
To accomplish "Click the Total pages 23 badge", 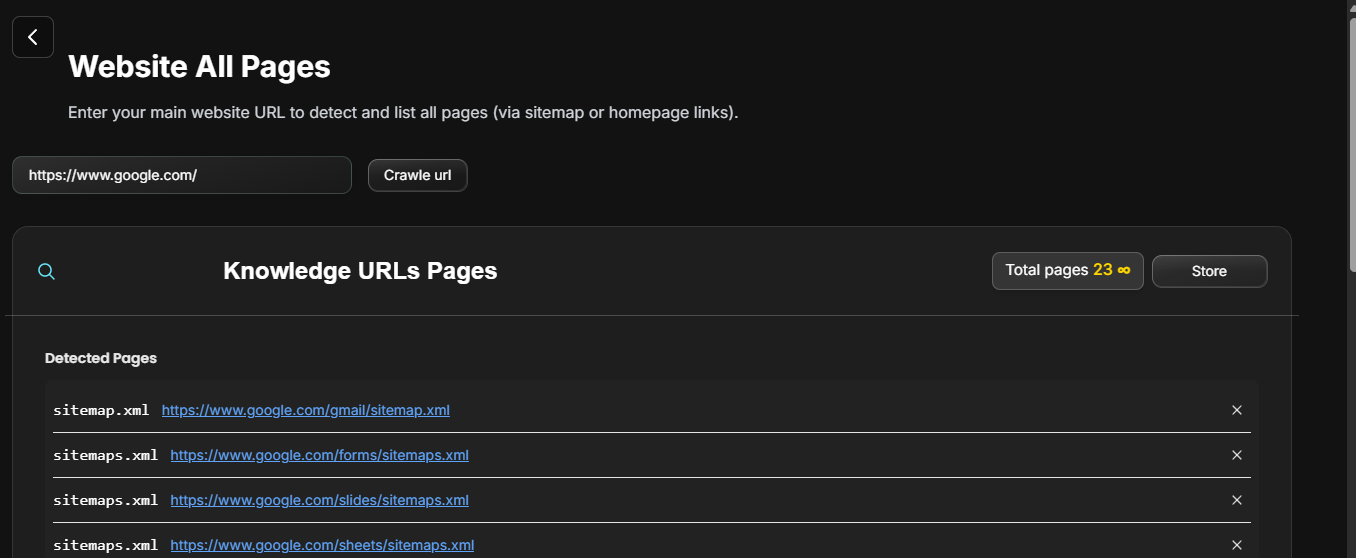I will click(x=1067, y=271).
